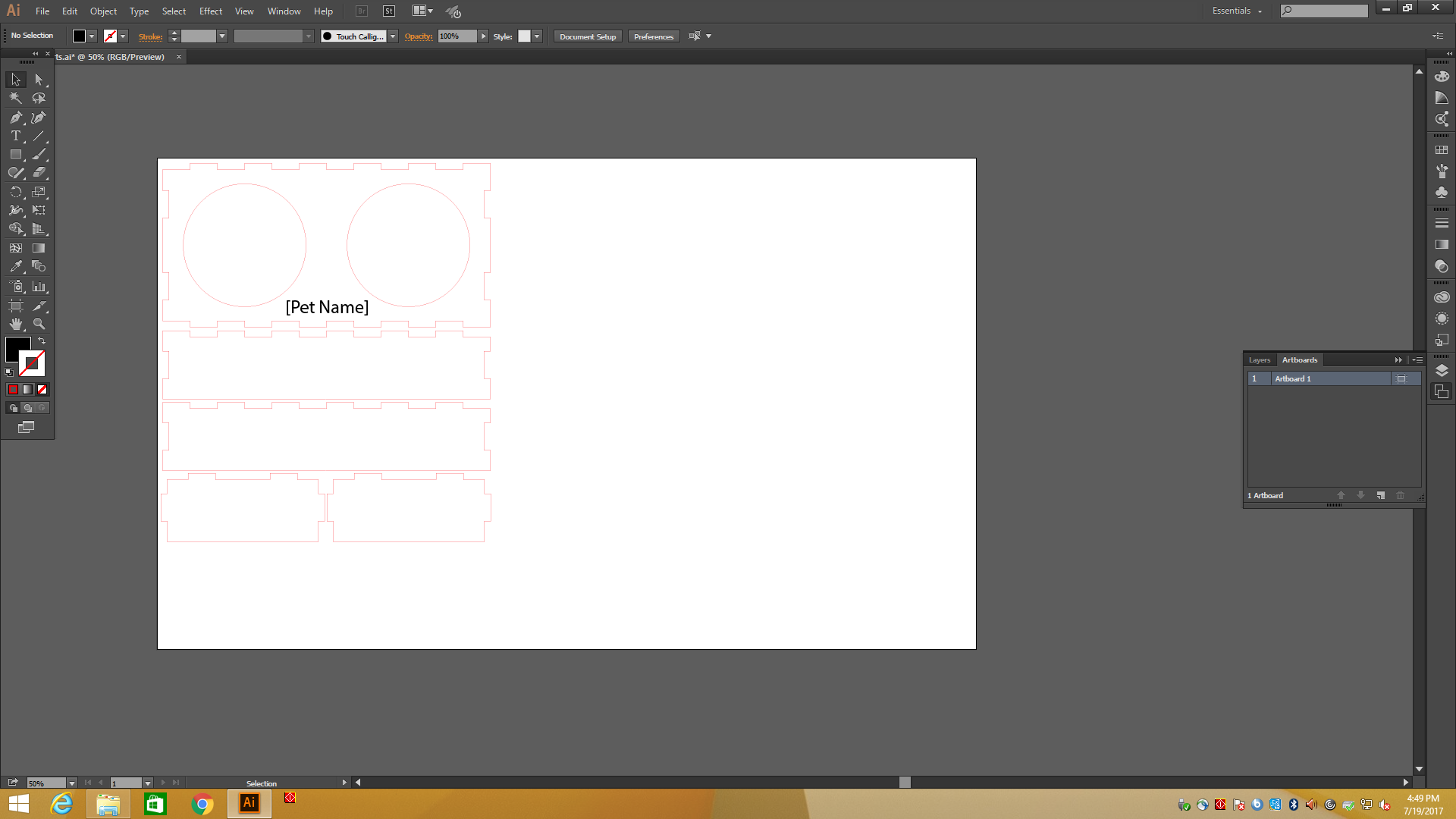Select the Pen tool
The image size is (1456, 819).
click(x=16, y=118)
